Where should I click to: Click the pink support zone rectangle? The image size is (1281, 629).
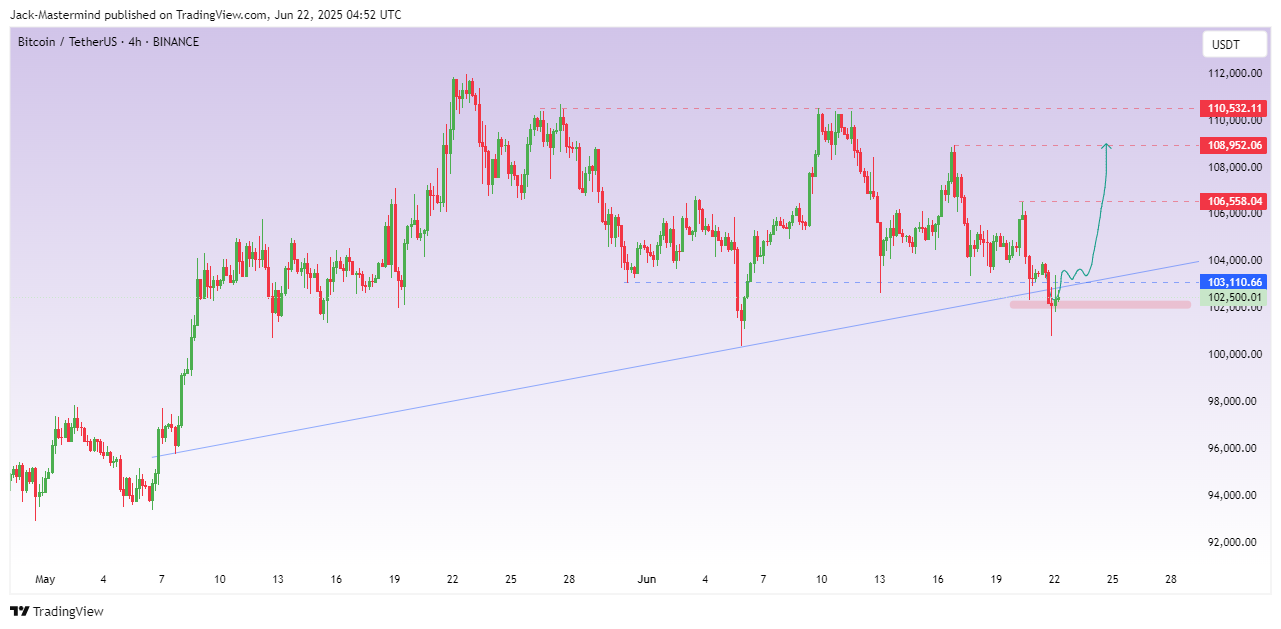pos(1100,304)
